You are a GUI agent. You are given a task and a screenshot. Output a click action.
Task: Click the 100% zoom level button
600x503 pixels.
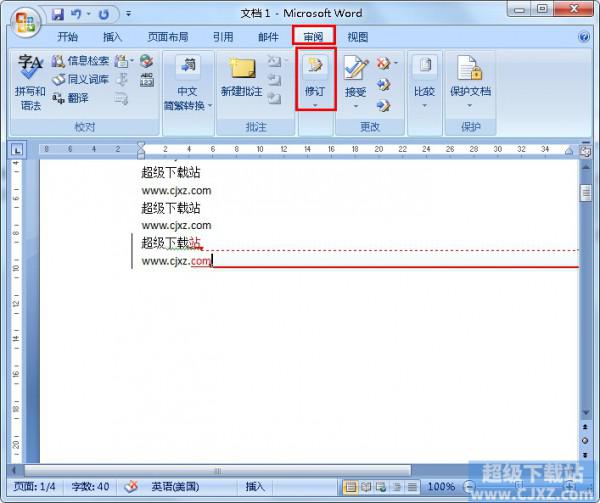(441, 487)
